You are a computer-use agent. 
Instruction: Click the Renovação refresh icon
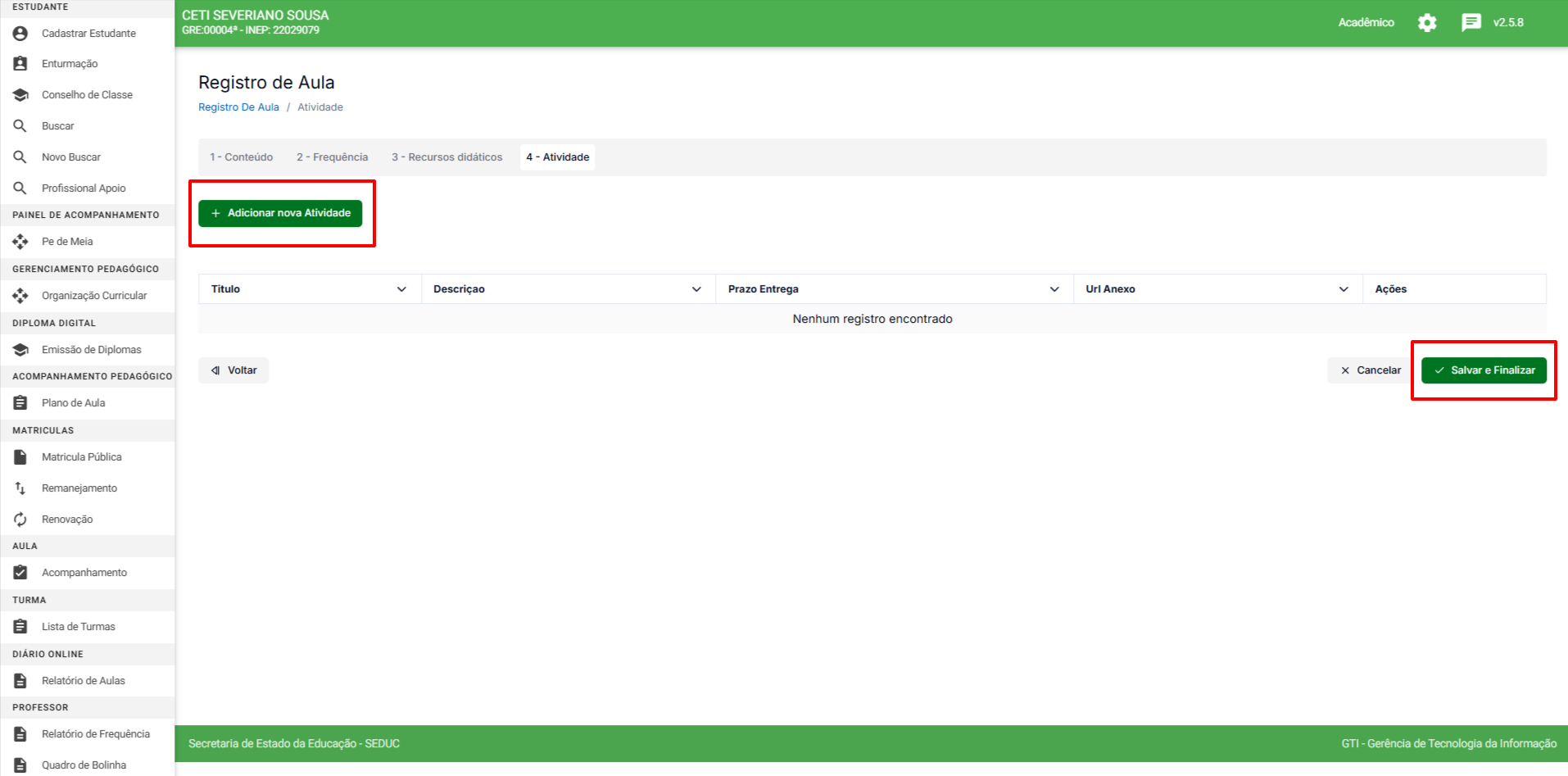pos(20,520)
